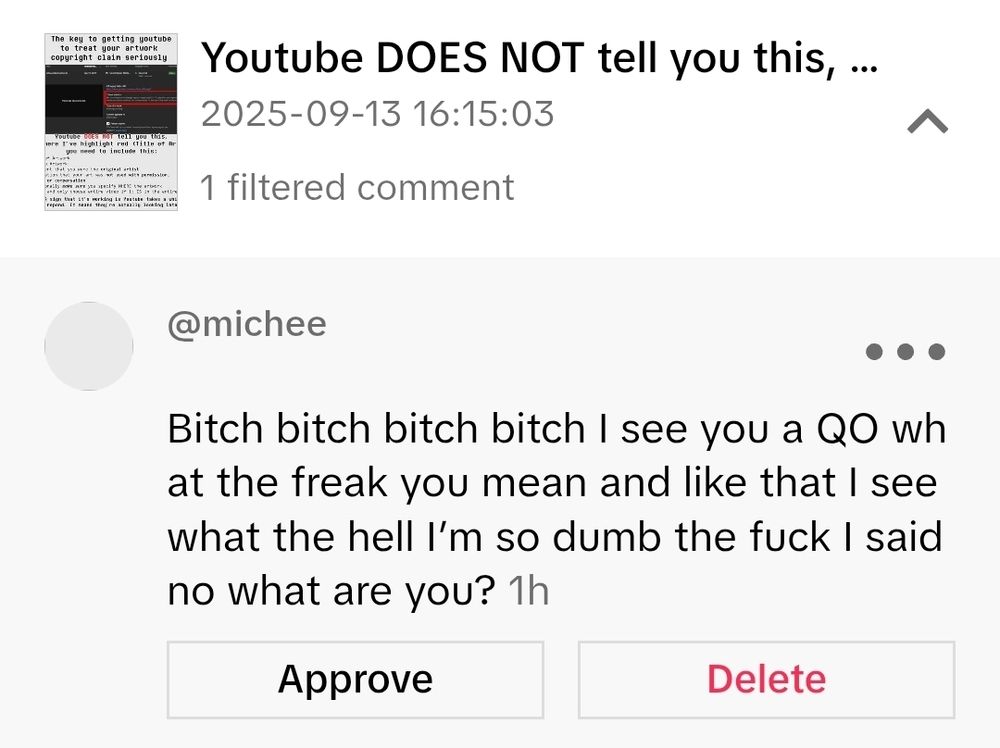Screen dimensions: 1000x748
Task: Tap the red-highlighted area inside the video thumbnail
Action: (x=140, y=98)
